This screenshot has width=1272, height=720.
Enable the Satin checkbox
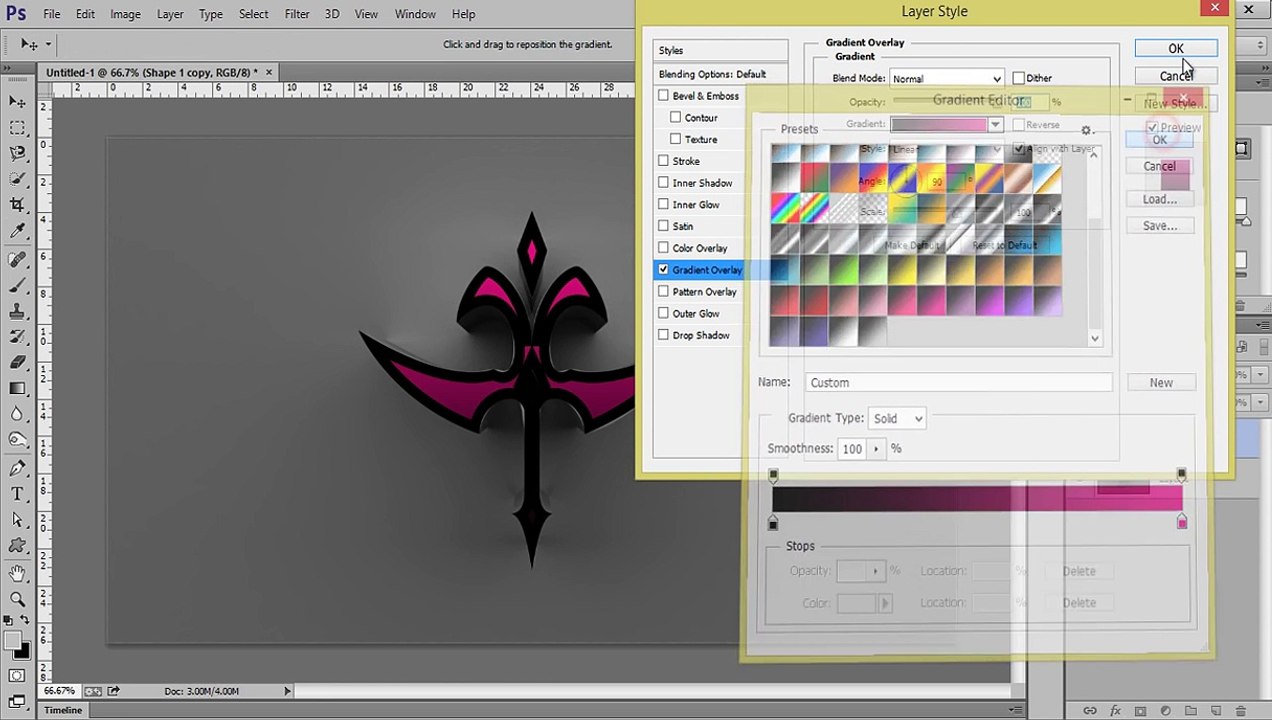click(x=663, y=226)
